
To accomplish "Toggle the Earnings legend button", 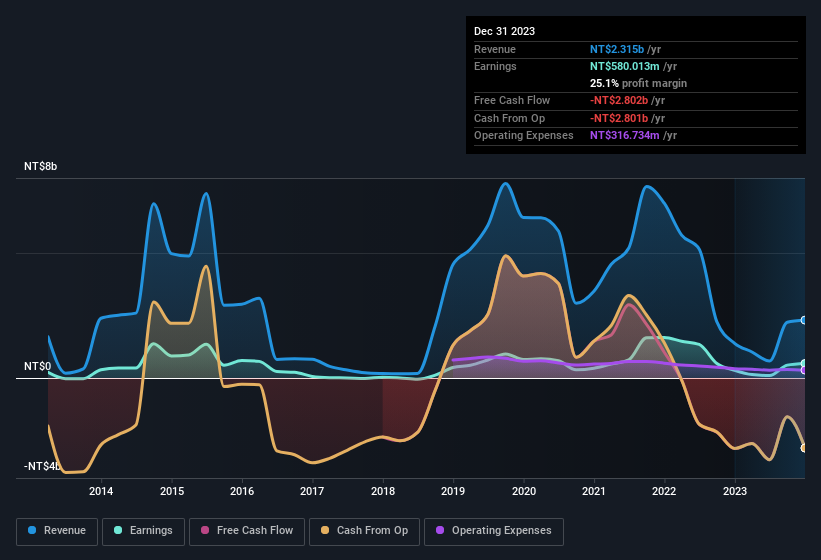I will [x=143, y=531].
